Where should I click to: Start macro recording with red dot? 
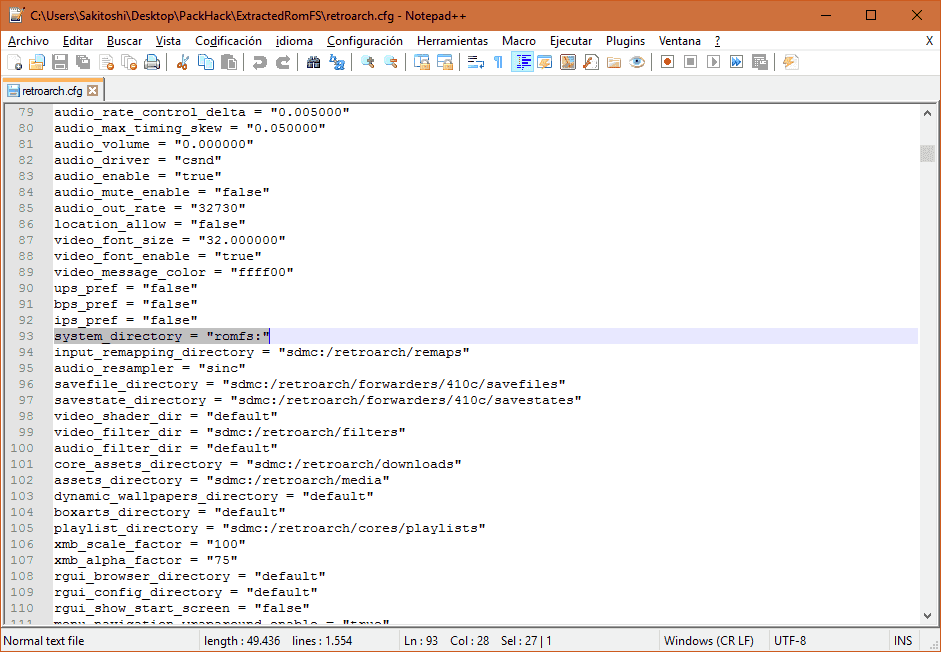667,62
